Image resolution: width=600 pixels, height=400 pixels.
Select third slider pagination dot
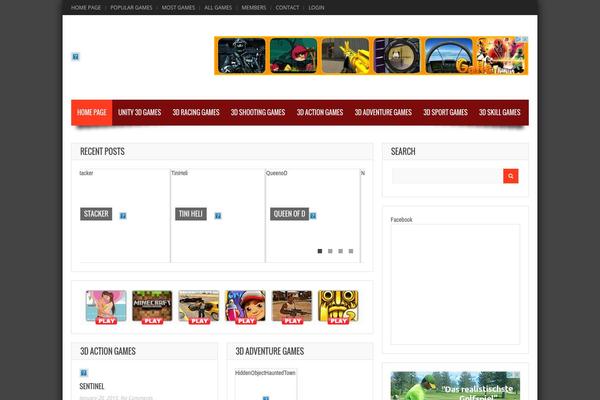[x=341, y=251]
